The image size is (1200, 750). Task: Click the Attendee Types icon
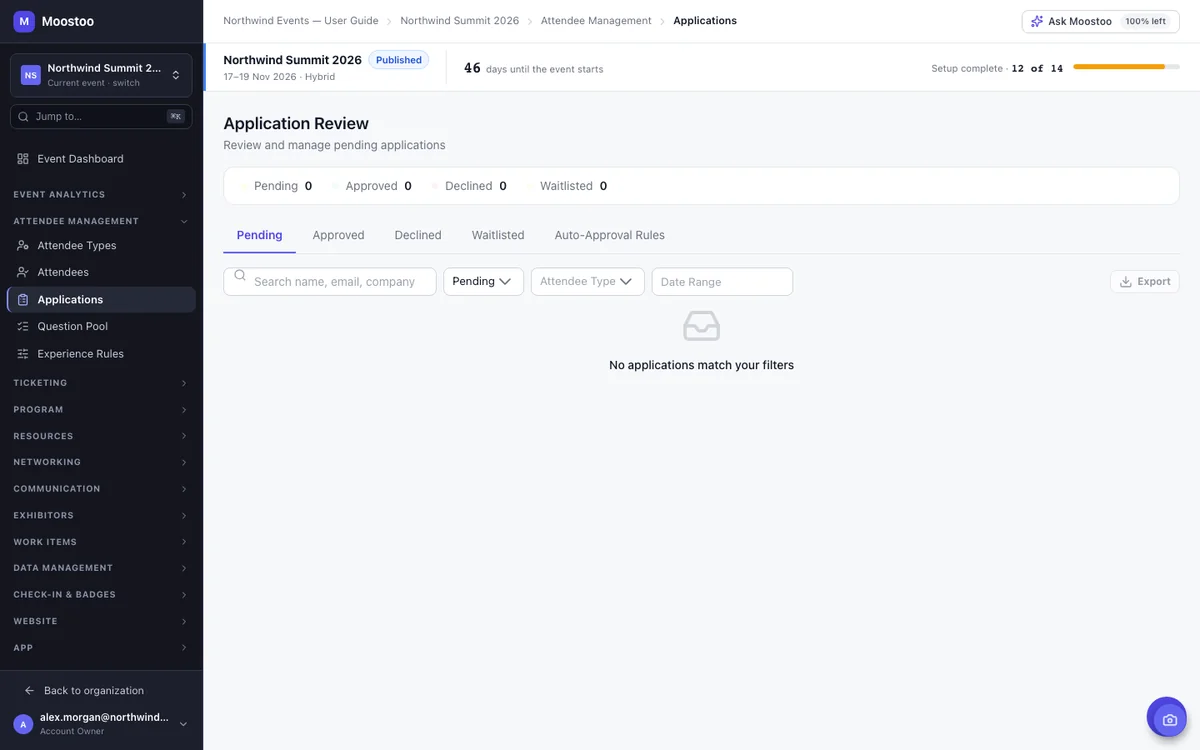point(23,245)
